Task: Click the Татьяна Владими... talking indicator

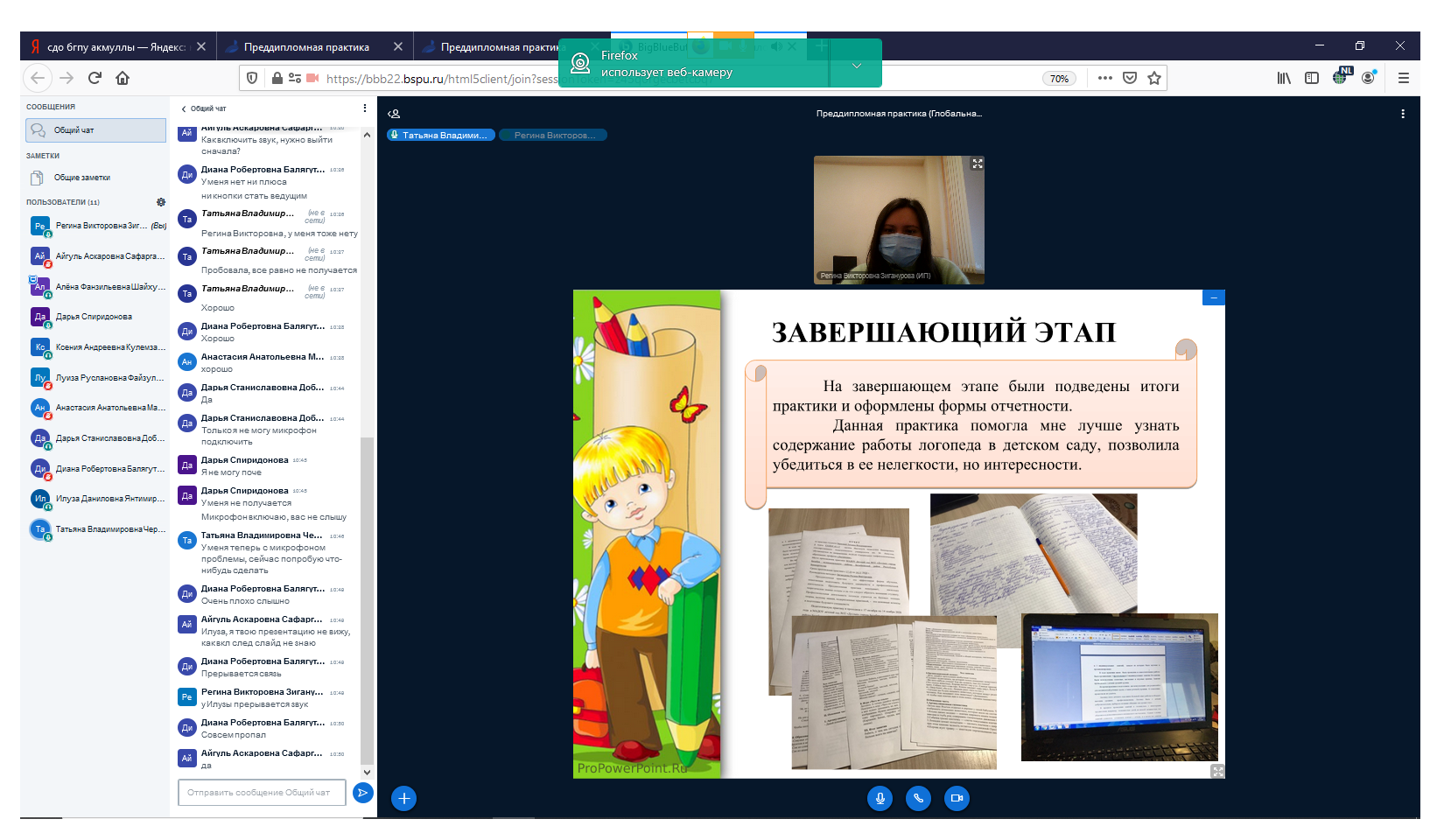Action: coord(441,136)
